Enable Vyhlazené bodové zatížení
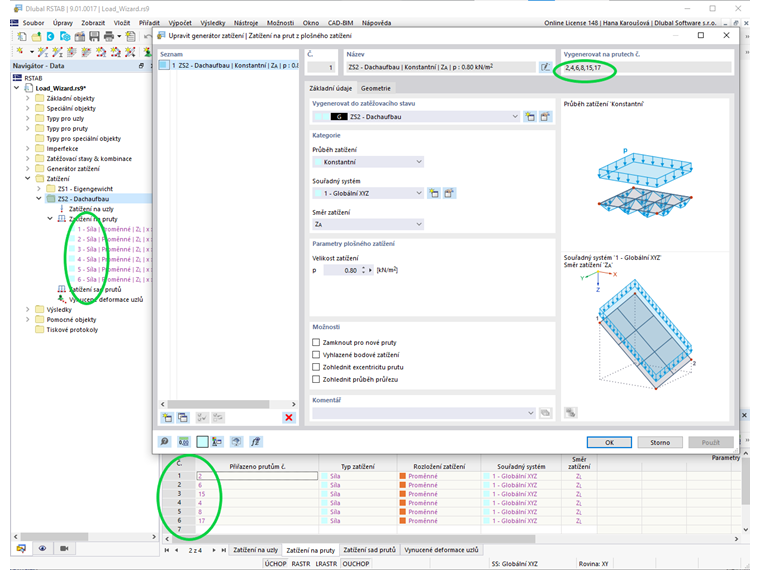Viewport: 760px width, 570px height. (316, 355)
